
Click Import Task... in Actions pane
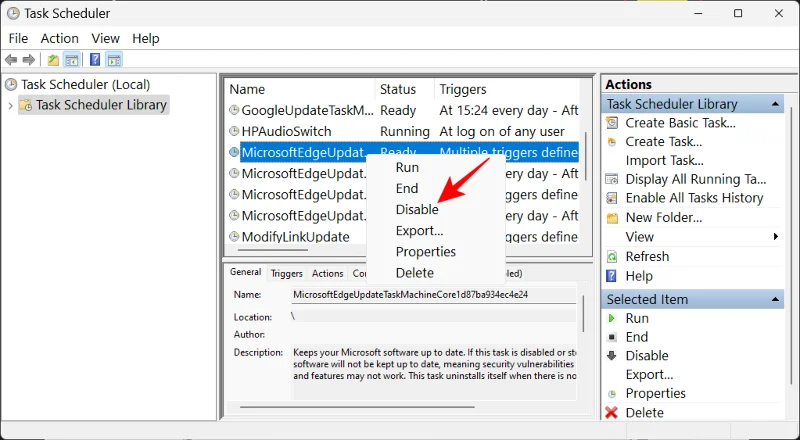pyautogui.click(x=664, y=160)
